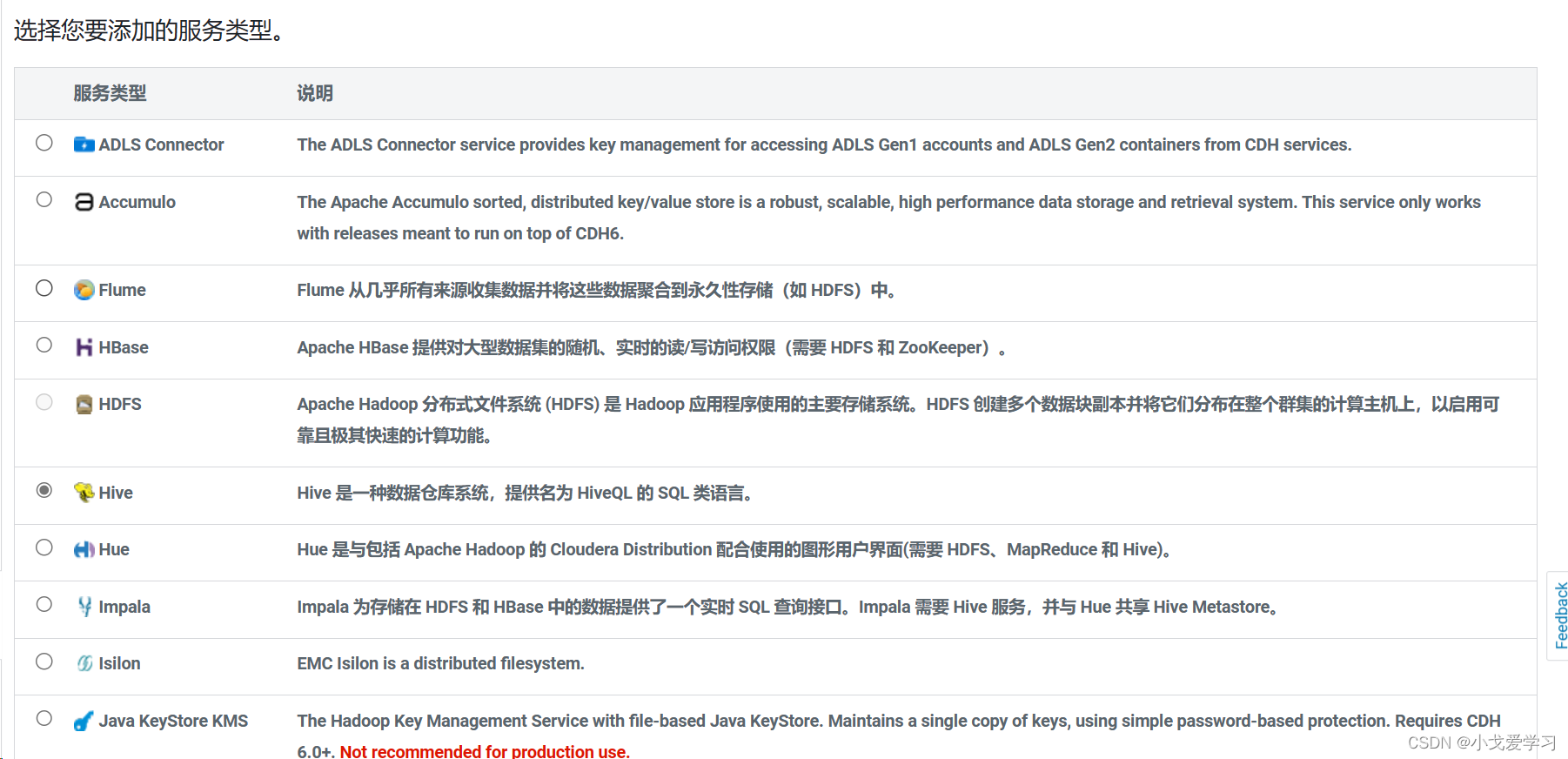Click the HDFS description text

(898, 420)
